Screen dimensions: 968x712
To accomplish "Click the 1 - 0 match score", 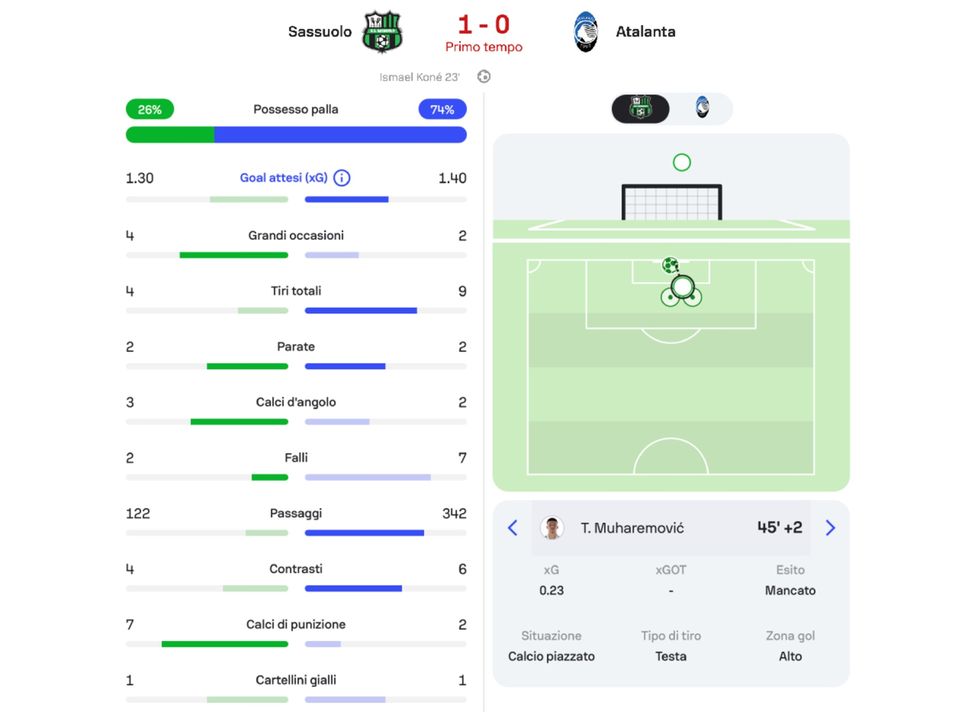I will pos(484,24).
